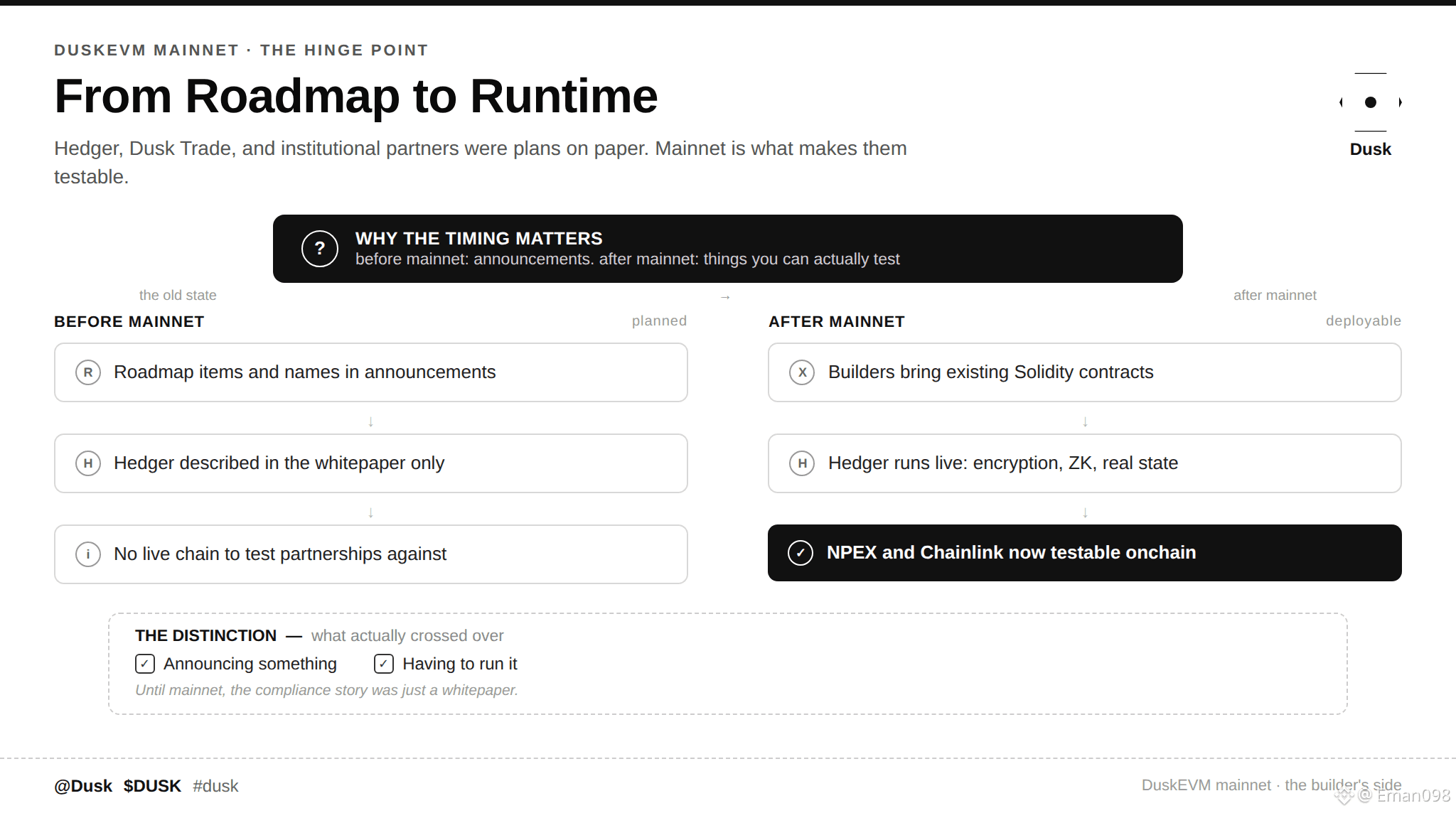1456x813 pixels.
Task: Click the 'before mainnet: announcements' banner subtext
Action: point(628,259)
